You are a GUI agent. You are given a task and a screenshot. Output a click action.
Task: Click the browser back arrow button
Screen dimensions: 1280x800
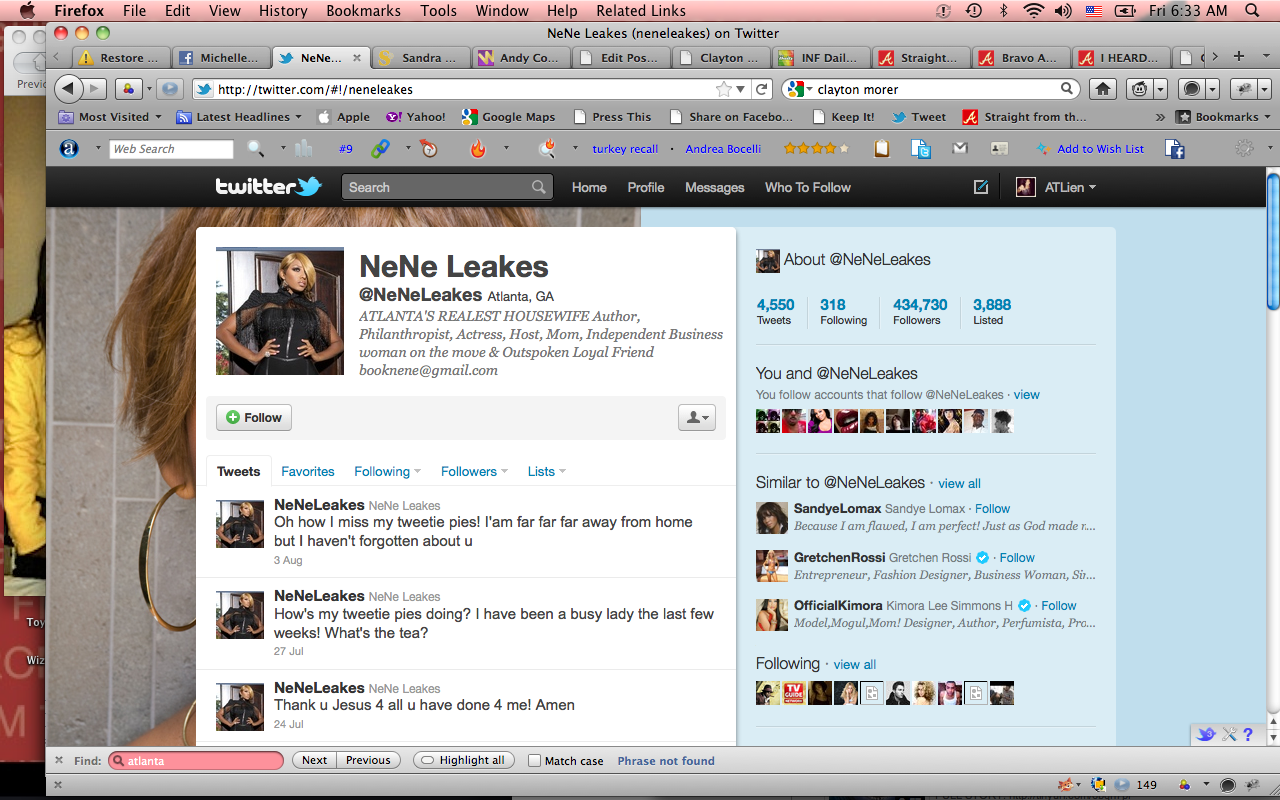pos(68,89)
